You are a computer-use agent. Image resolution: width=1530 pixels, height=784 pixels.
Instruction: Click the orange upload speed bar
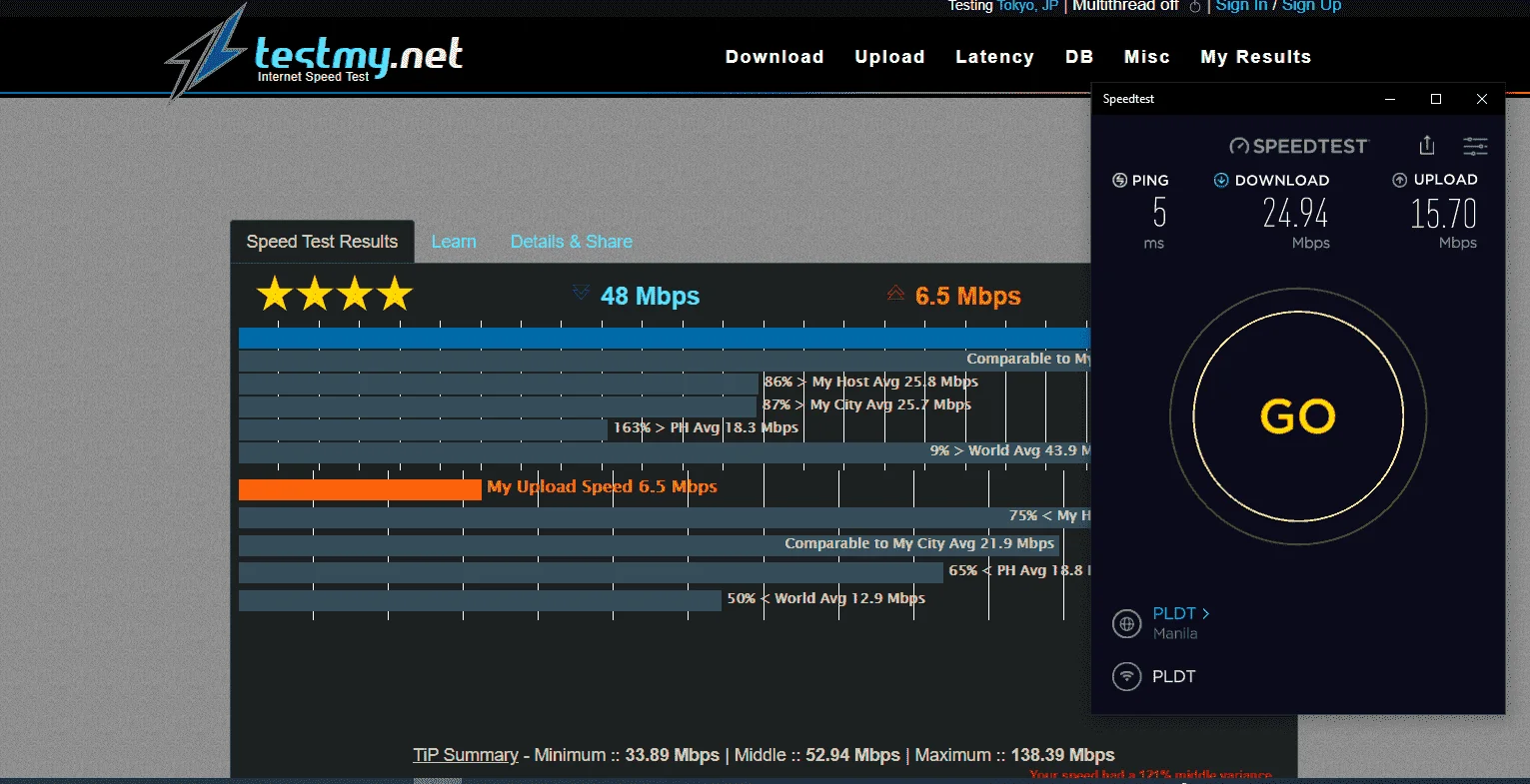pos(360,489)
